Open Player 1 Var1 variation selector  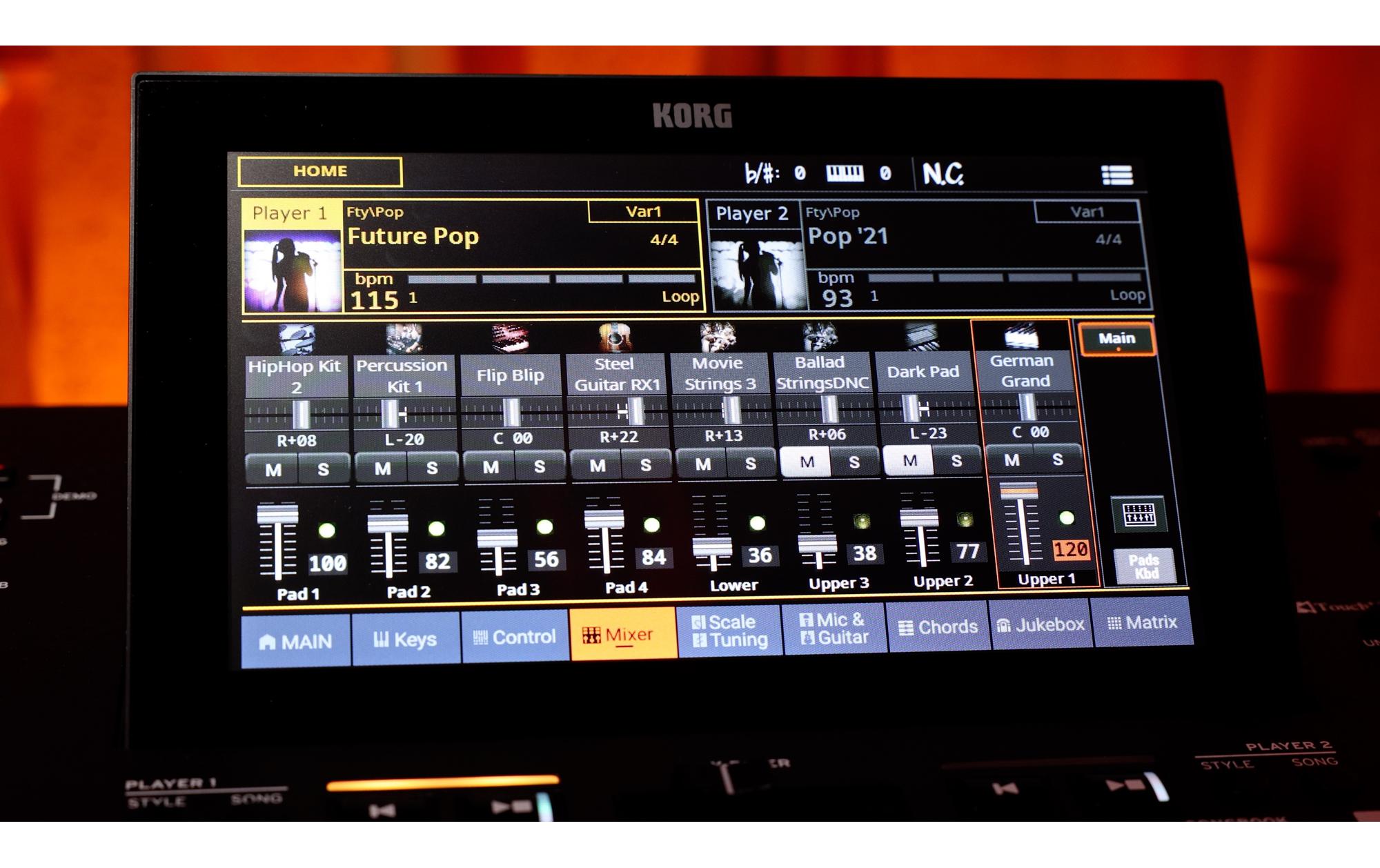pyautogui.click(x=643, y=211)
